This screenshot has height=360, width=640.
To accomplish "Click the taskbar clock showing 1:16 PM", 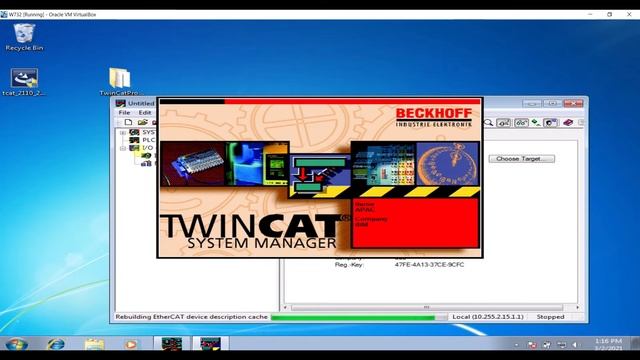I will point(608,344).
